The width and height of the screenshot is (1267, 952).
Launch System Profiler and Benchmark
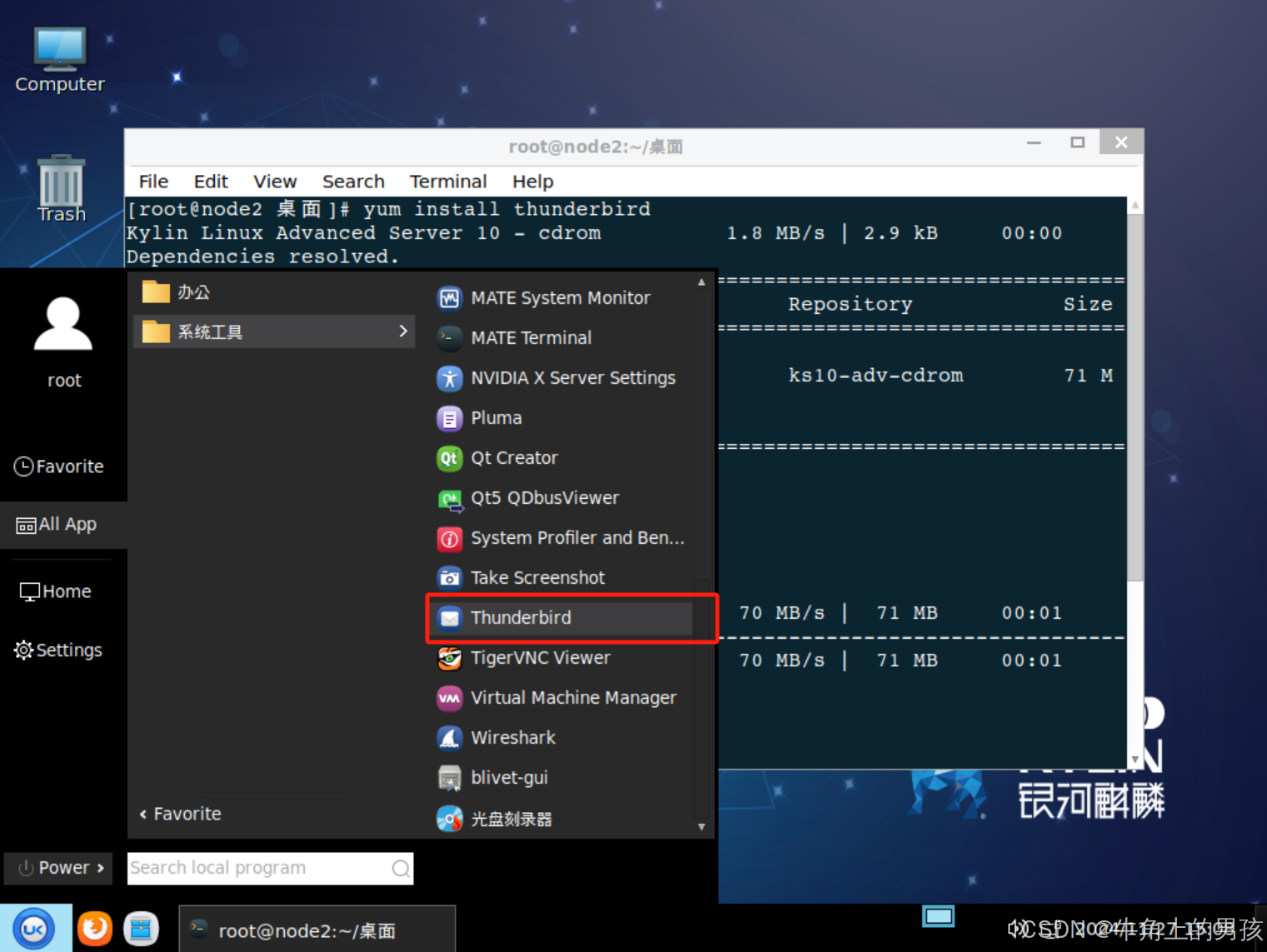[561, 538]
